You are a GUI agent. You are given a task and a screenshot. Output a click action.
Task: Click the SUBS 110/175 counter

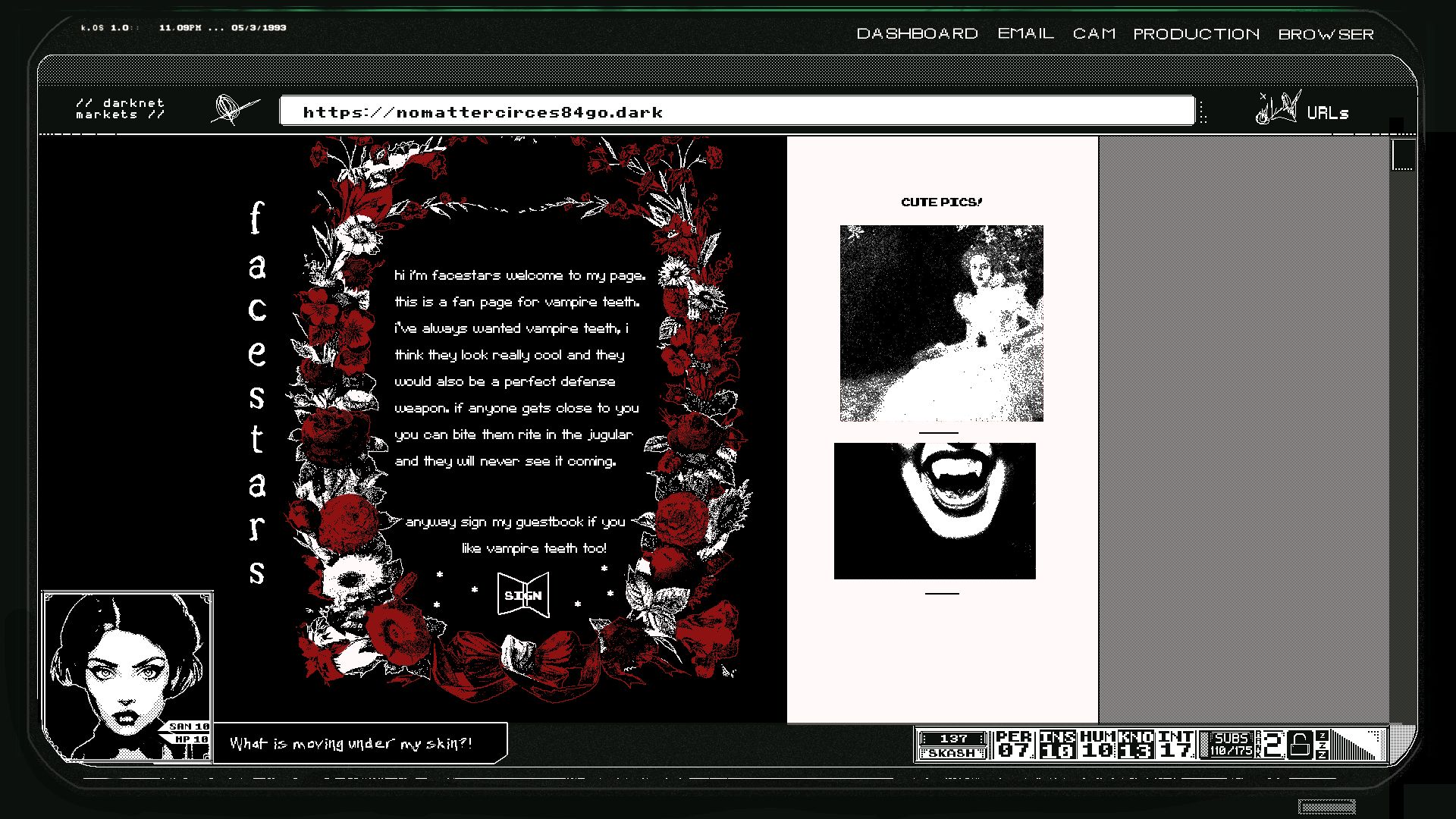tap(1230, 745)
